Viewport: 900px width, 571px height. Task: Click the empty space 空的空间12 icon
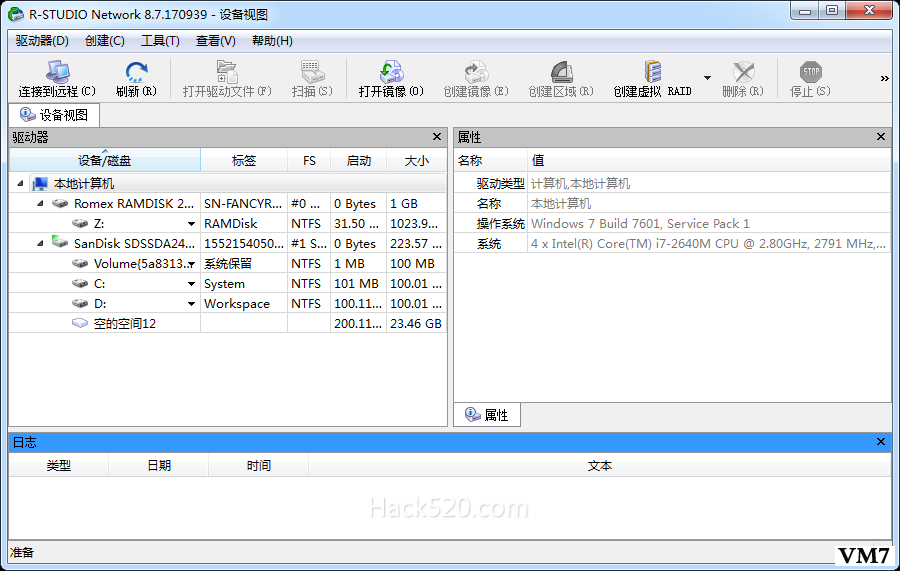pos(80,323)
